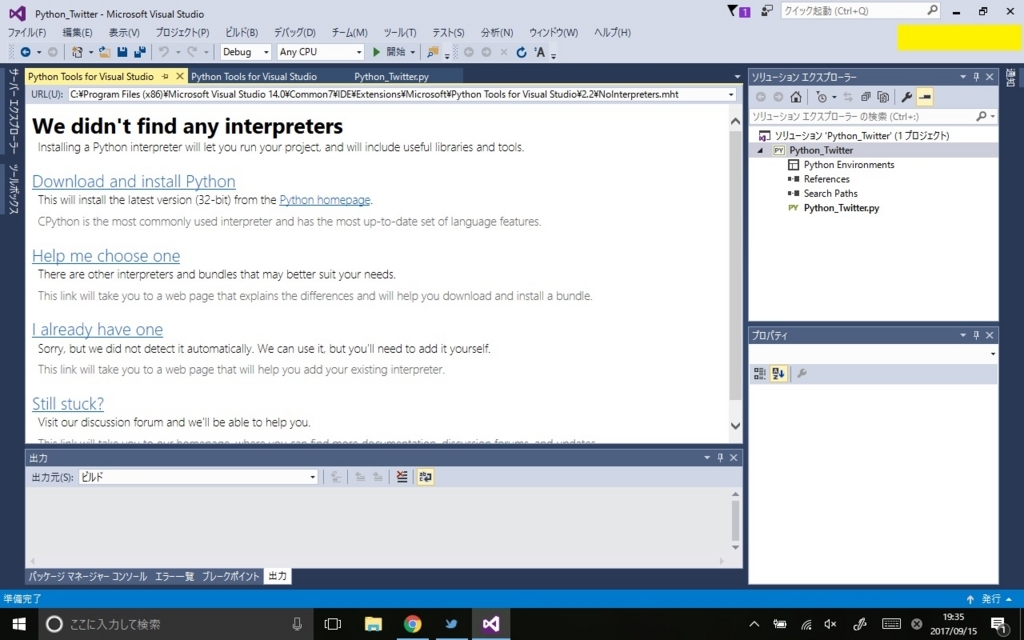Open Google Chrome from the taskbar
This screenshot has height=640, width=1024.
(412, 624)
